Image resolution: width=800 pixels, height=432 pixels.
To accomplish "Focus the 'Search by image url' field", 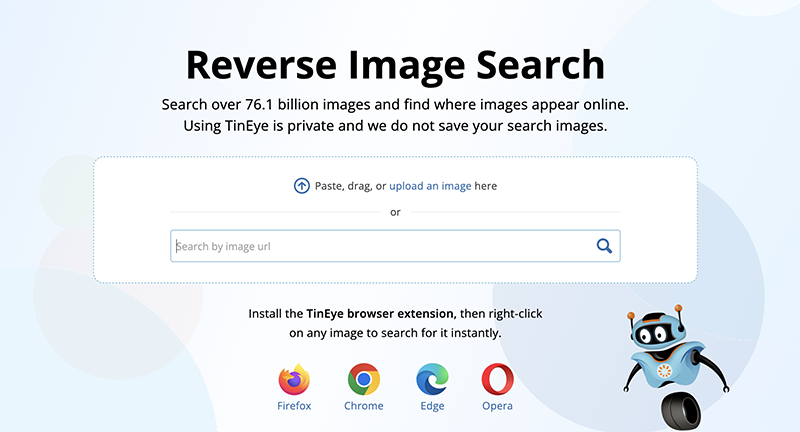I will point(395,246).
